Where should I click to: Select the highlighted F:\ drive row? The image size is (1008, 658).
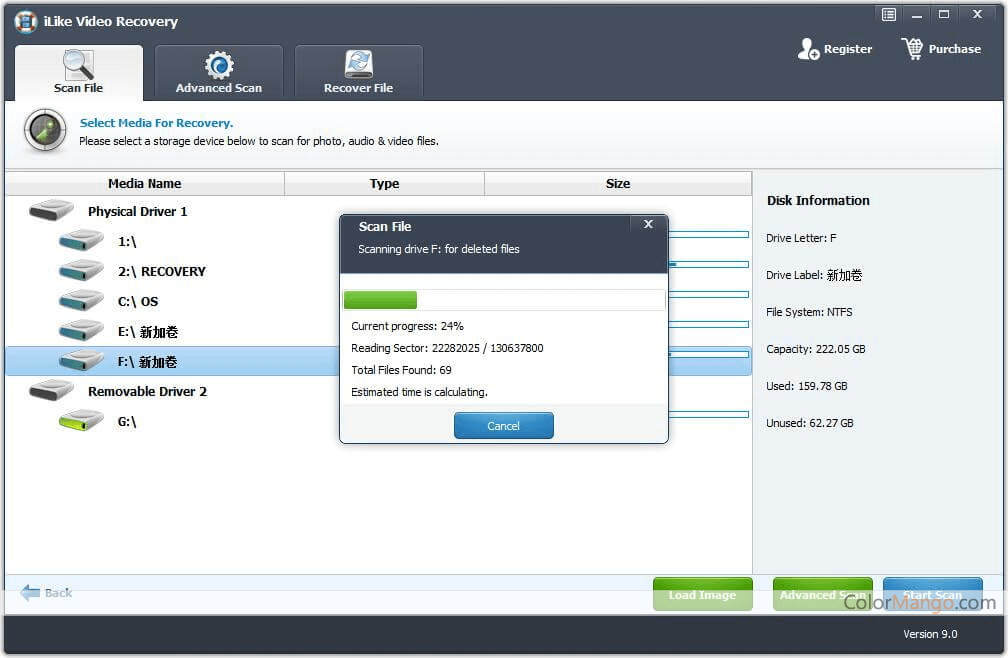378,361
